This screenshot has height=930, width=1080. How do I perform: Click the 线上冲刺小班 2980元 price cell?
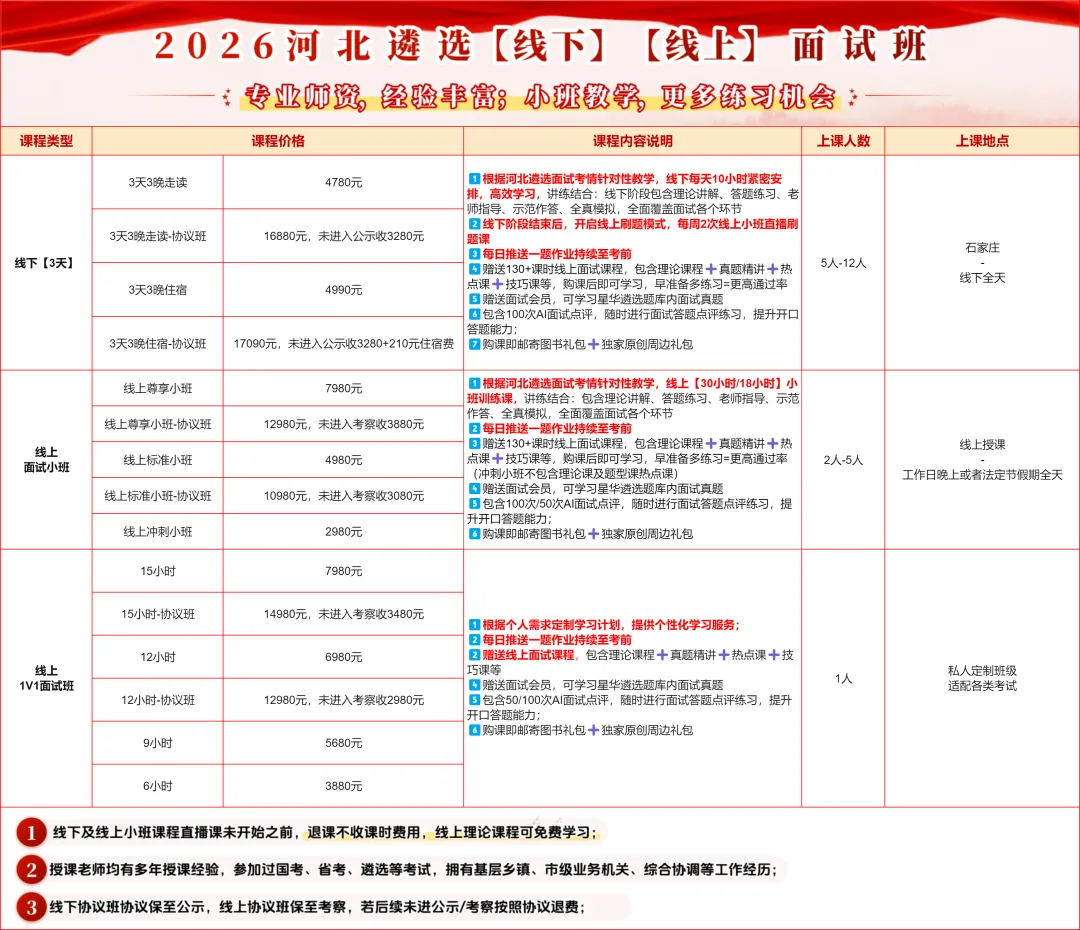click(342, 531)
